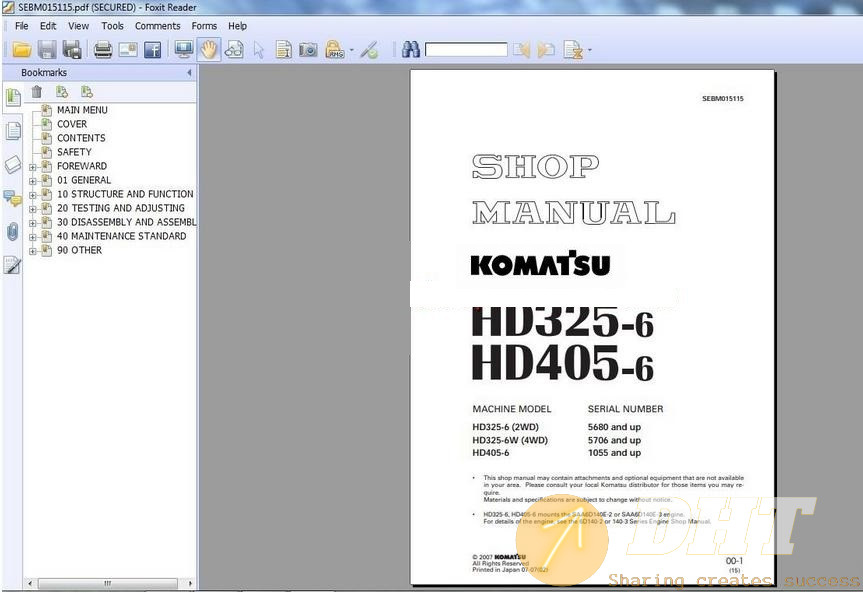Click into the toolbar search field
863x593 pixels.
click(x=466, y=50)
